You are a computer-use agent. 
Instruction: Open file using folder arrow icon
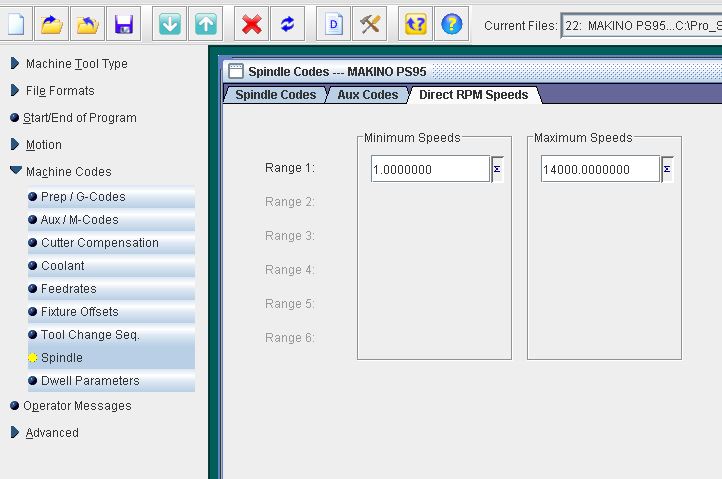52,24
